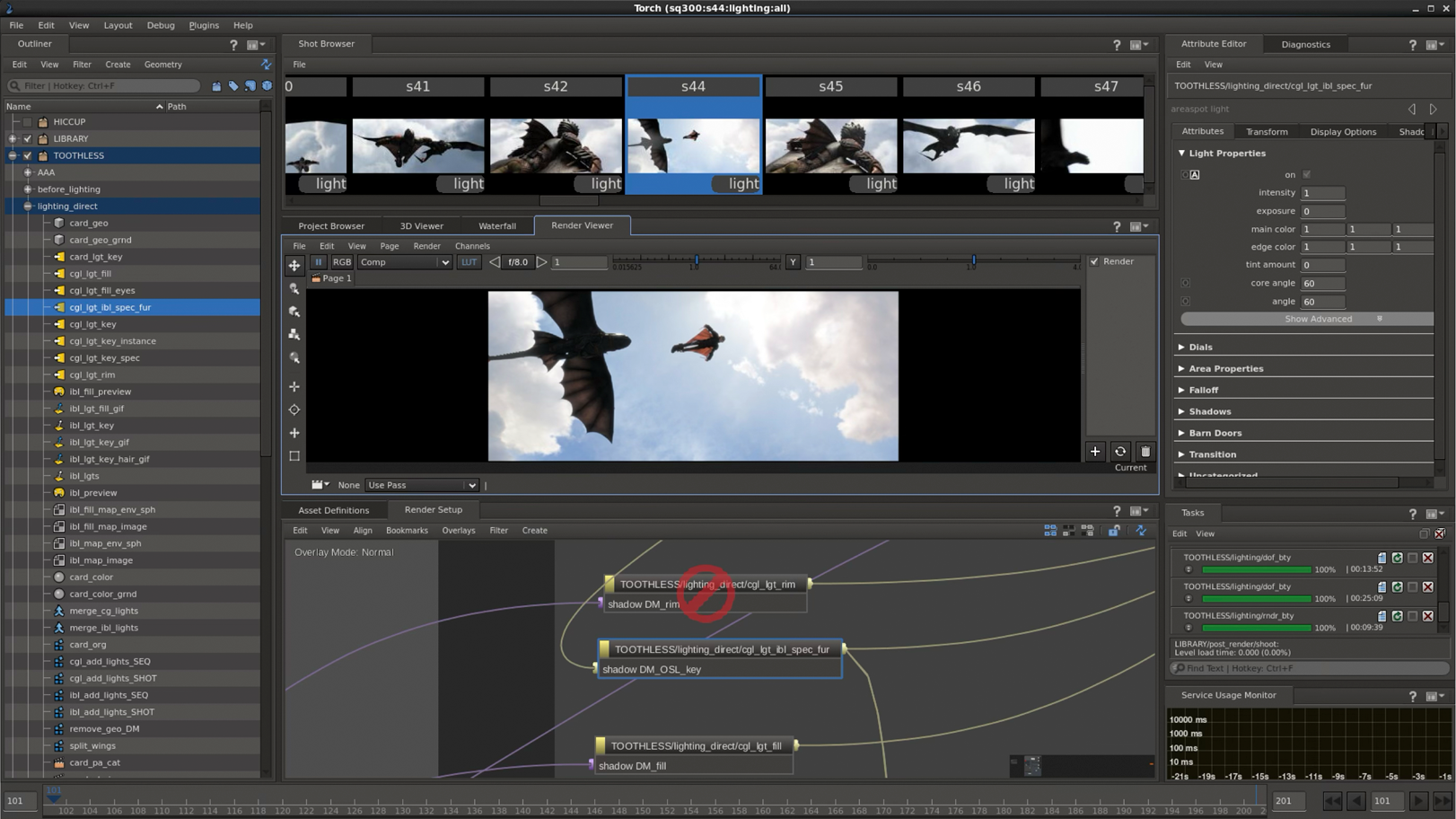Expand the Area Properties section
Viewport: 1456px width, 819px height.
(x=1181, y=368)
